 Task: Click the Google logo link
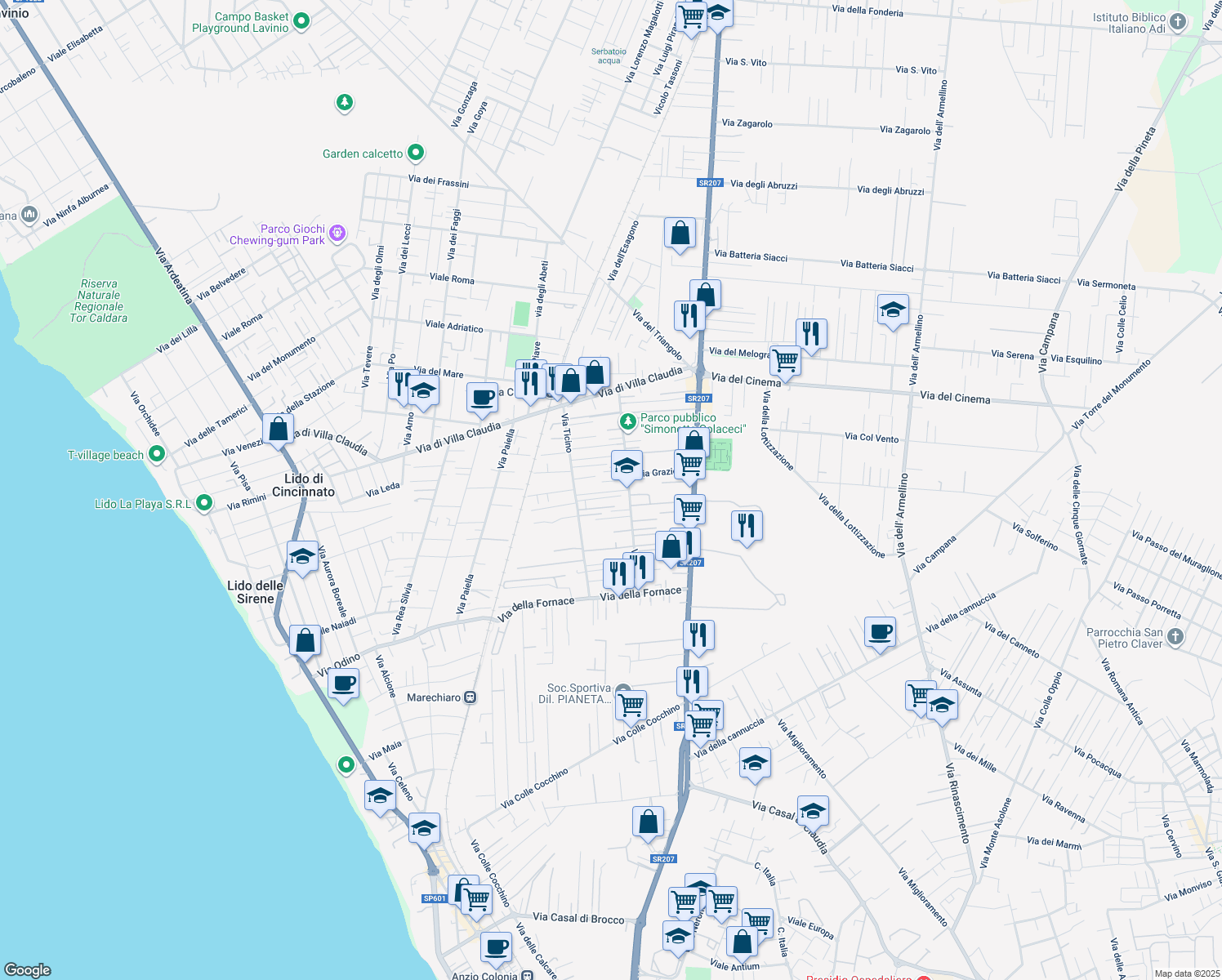pyautogui.click(x=28, y=969)
